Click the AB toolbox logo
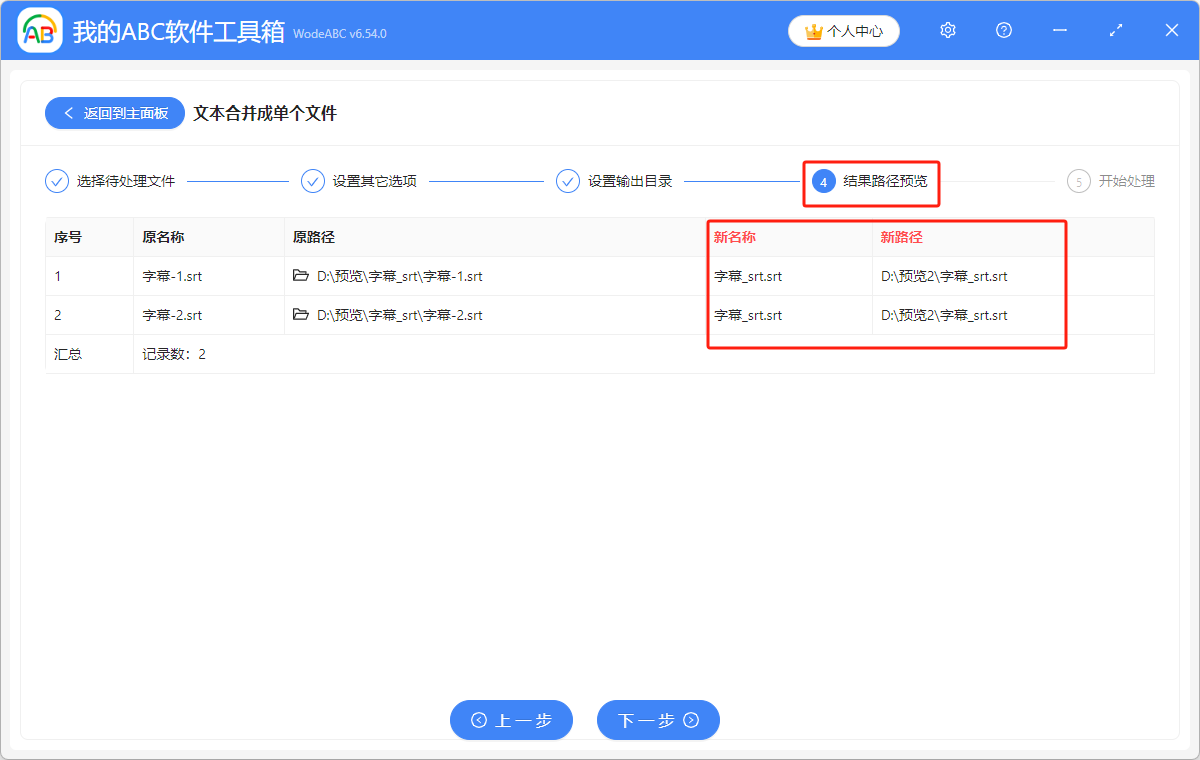This screenshot has width=1200, height=760. [40, 30]
